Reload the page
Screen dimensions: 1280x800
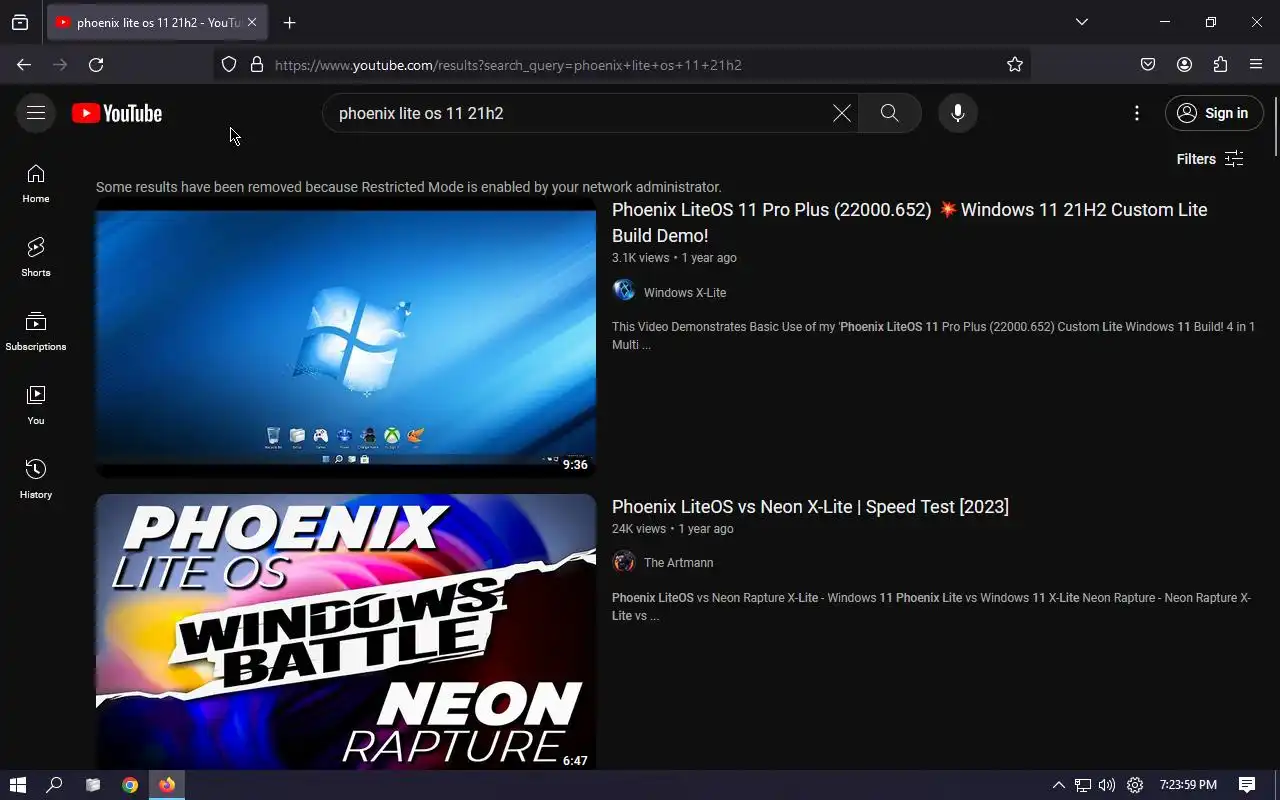click(96, 64)
